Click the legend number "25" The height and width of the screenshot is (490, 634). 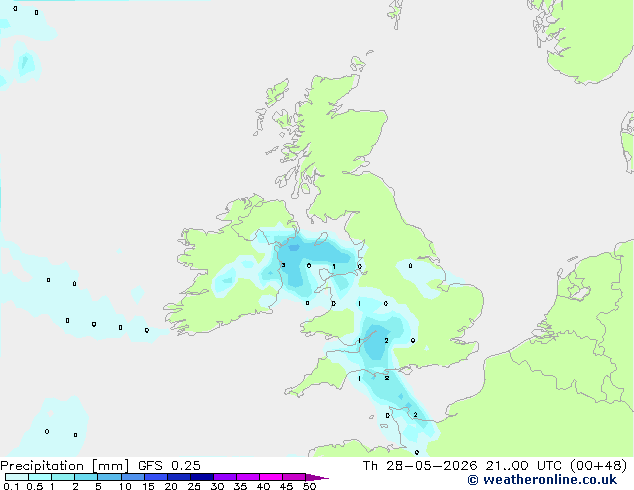(x=194, y=486)
